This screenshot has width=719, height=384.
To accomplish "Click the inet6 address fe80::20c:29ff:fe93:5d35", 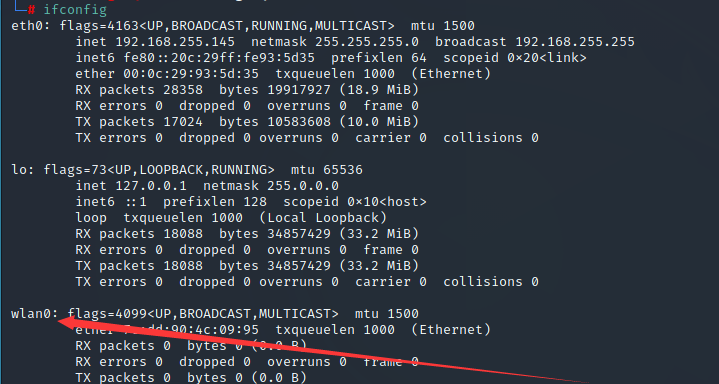I will 219,58.
